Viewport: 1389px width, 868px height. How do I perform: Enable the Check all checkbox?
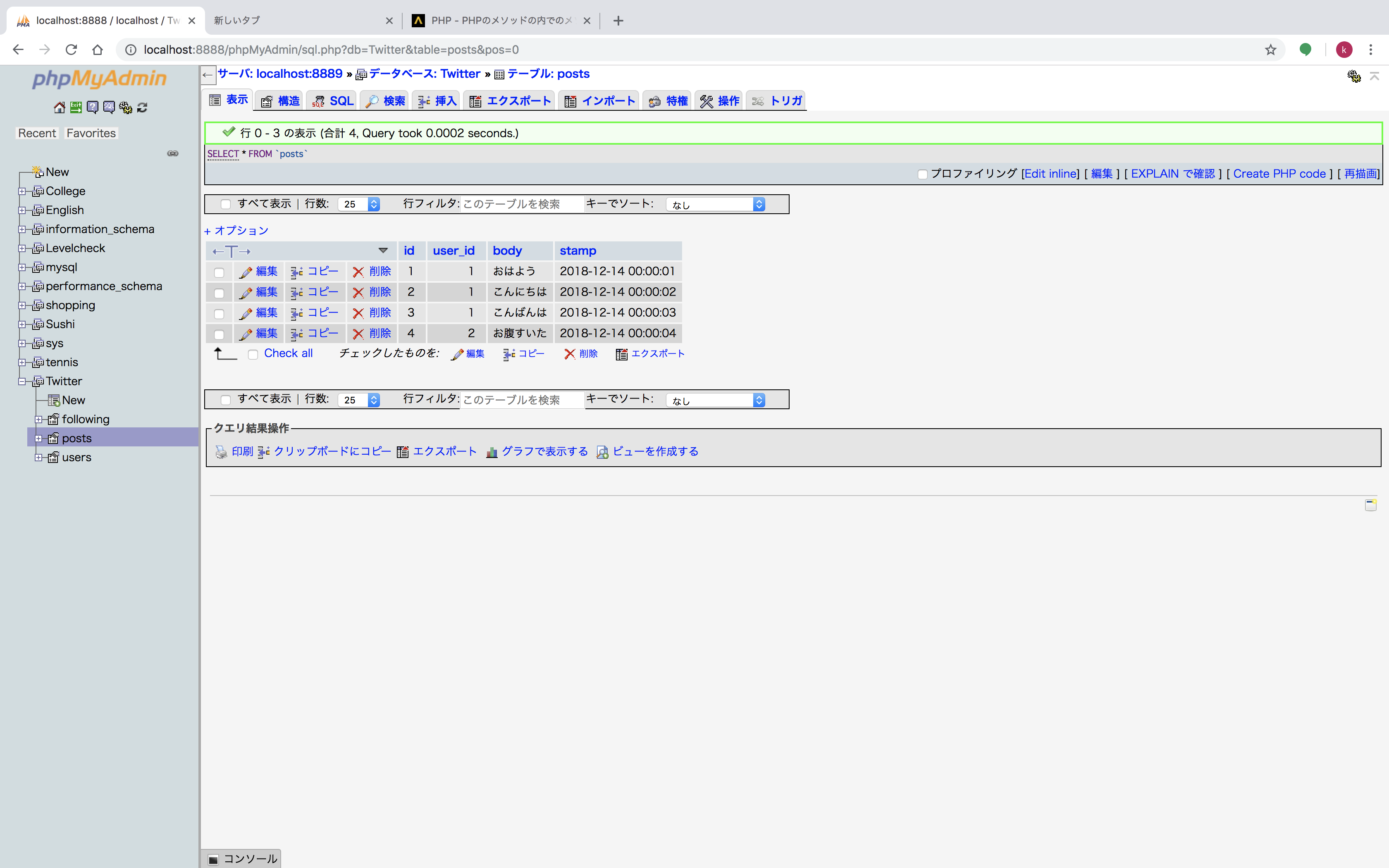(253, 354)
